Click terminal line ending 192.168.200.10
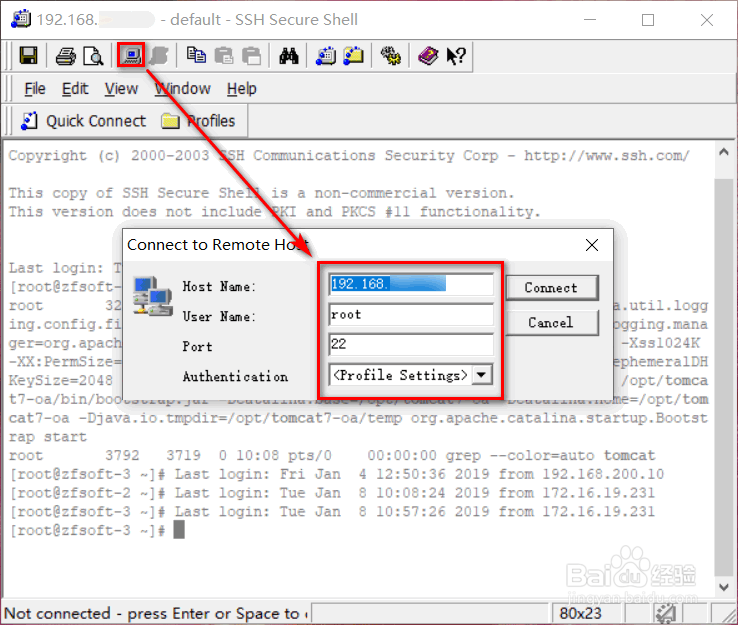The image size is (738, 625). coord(337,474)
